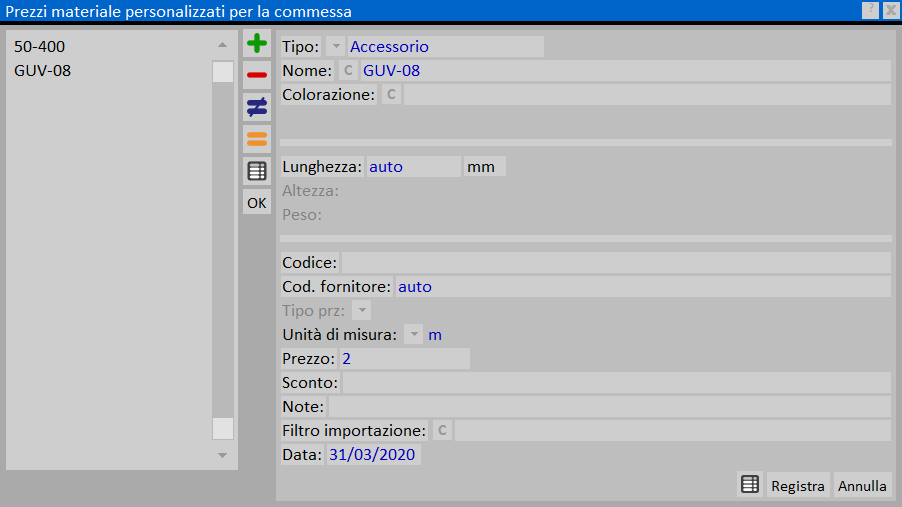The width and height of the screenshot is (902, 507).
Task: Click the list scrollbar down arrow
Action: [x=222, y=456]
